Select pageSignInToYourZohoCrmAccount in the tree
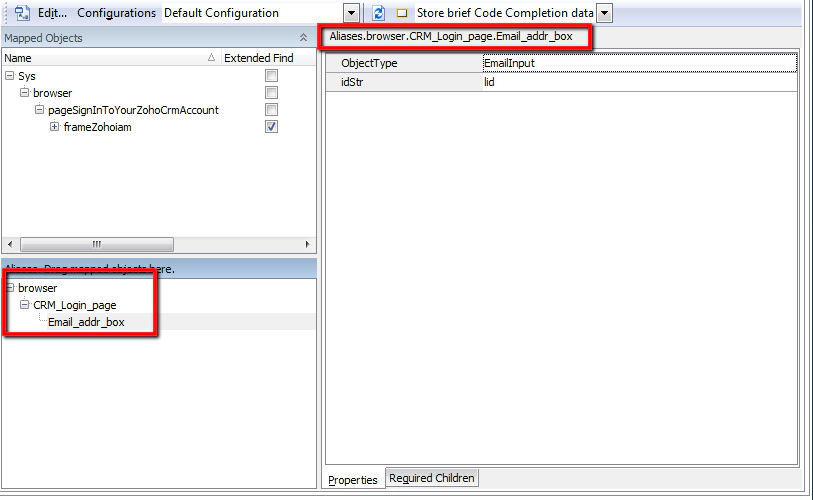Viewport: 813px width, 500px height. [x=133, y=110]
